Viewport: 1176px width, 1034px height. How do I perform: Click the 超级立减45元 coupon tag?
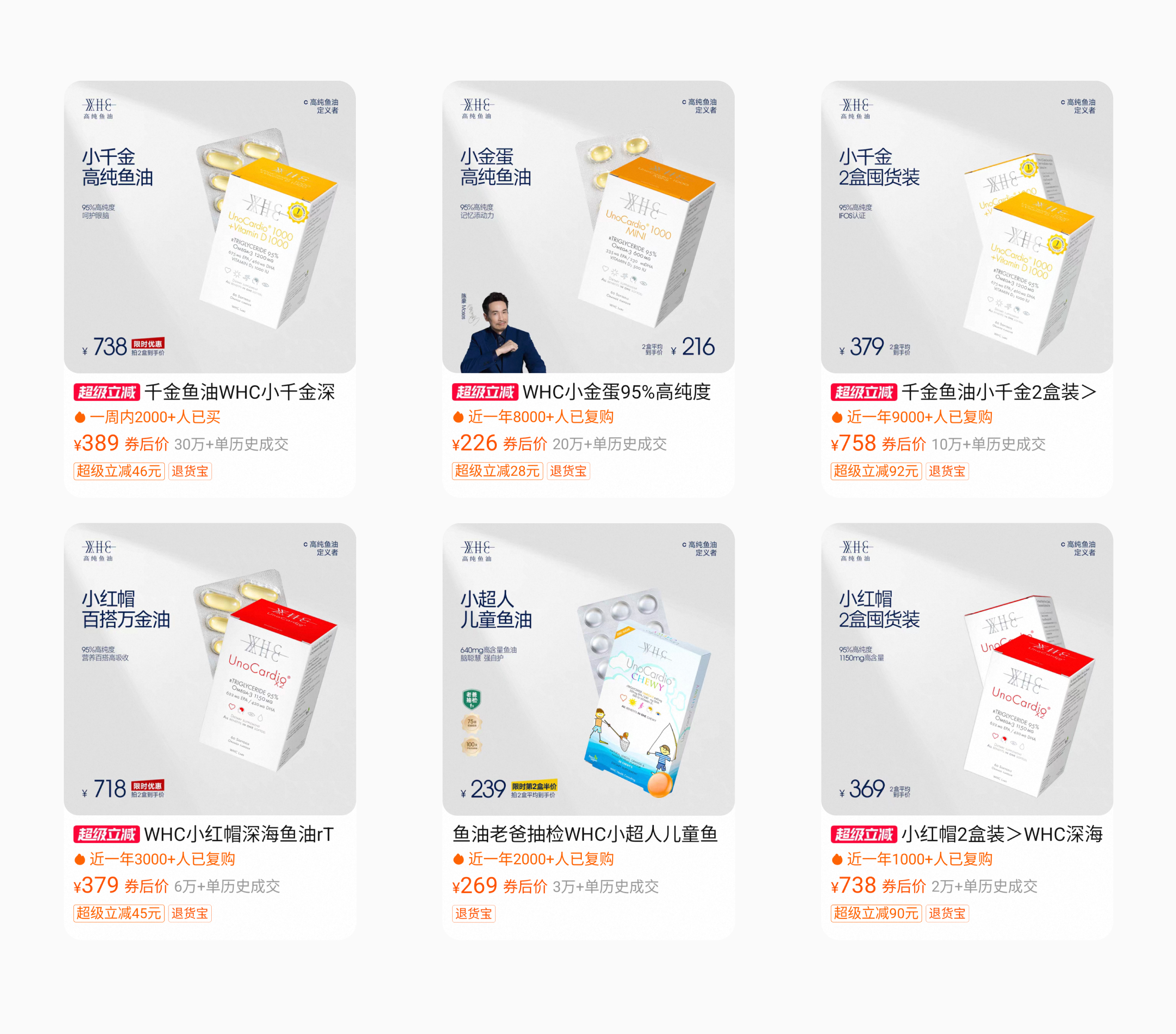coord(119,913)
